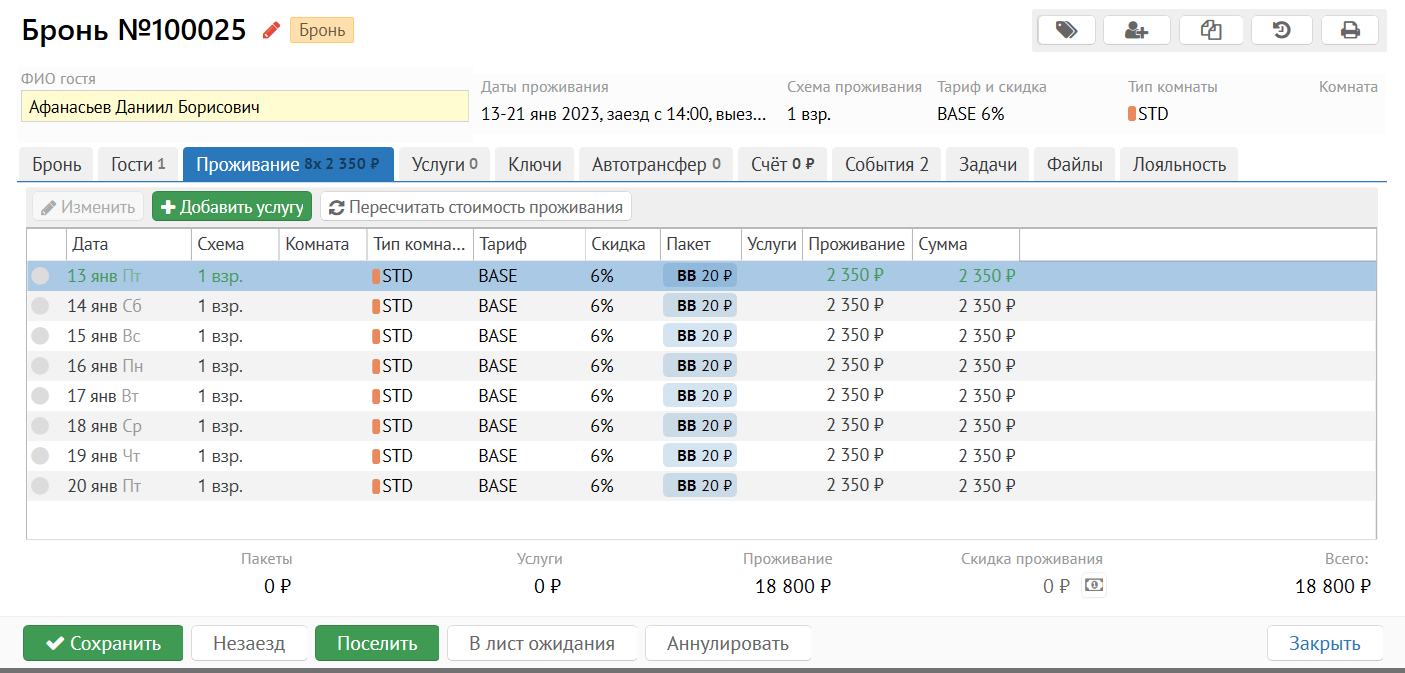Click the add guest icon button
This screenshot has height=673, width=1405.
pyautogui.click(x=1136, y=31)
